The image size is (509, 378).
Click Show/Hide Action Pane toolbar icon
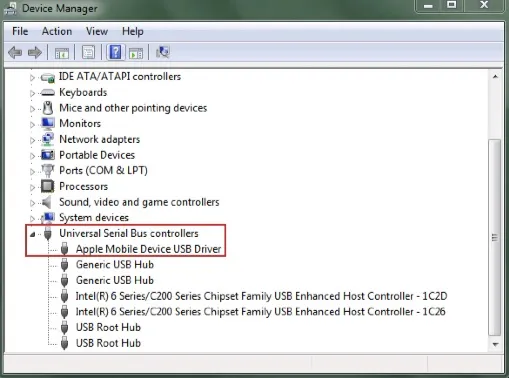[x=136, y=53]
